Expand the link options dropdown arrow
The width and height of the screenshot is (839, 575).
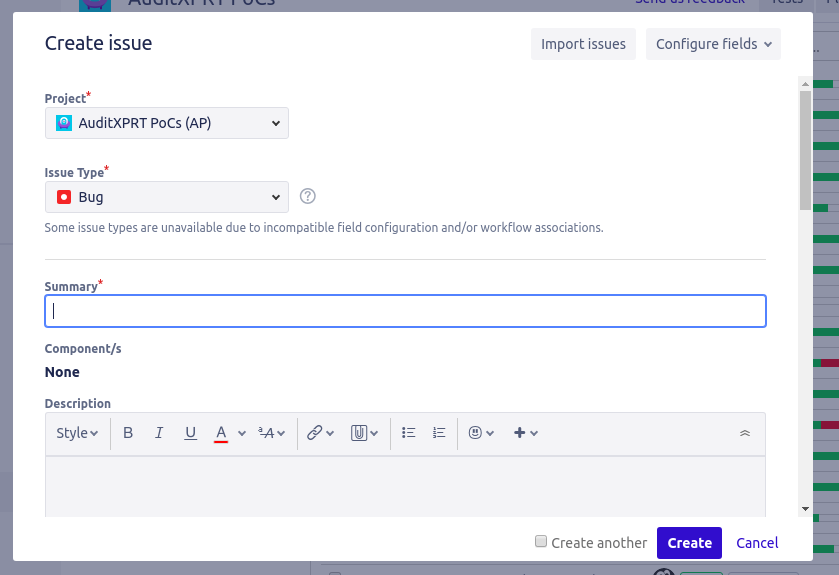(x=330, y=433)
